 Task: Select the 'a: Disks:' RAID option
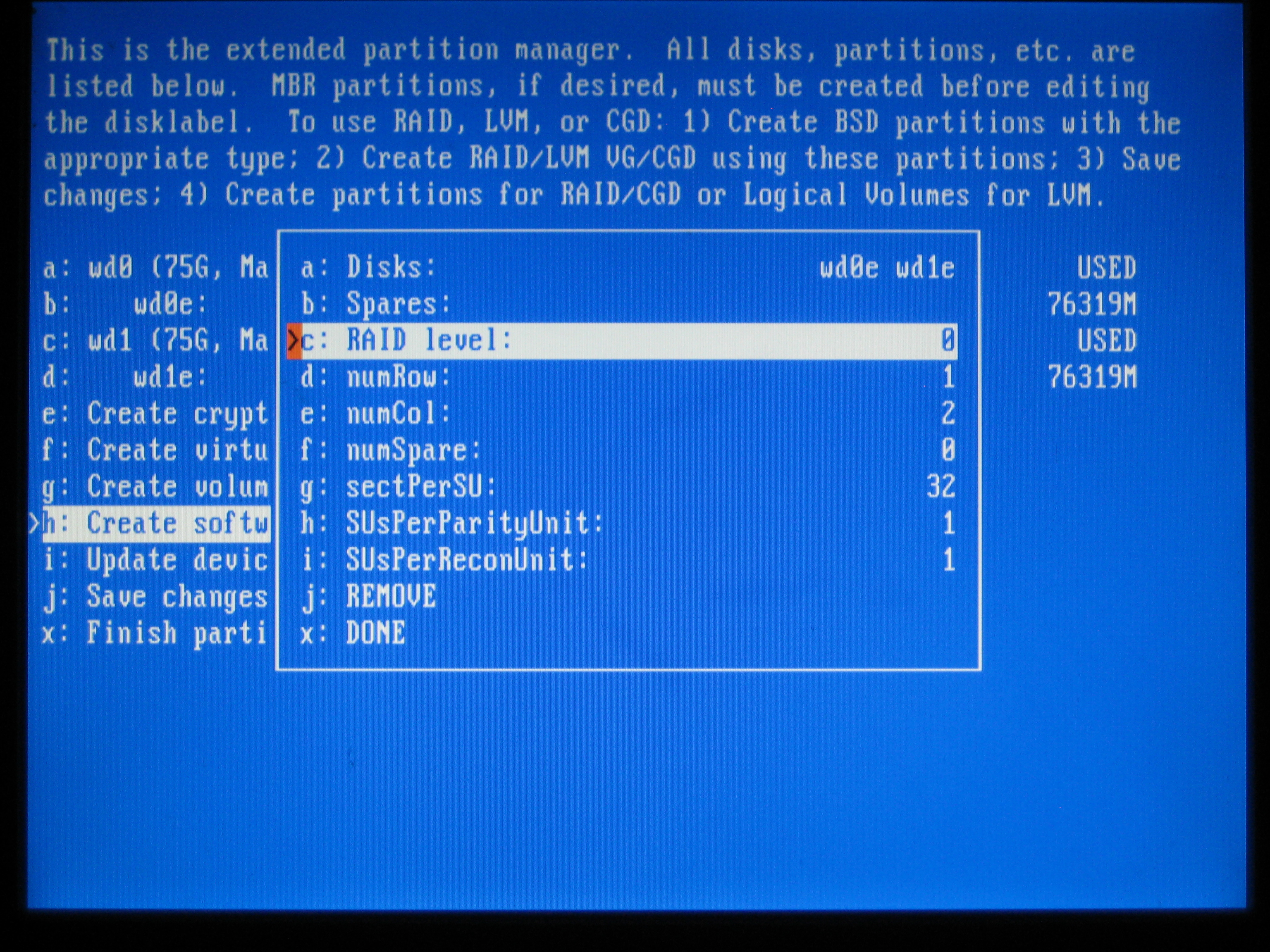point(628,268)
